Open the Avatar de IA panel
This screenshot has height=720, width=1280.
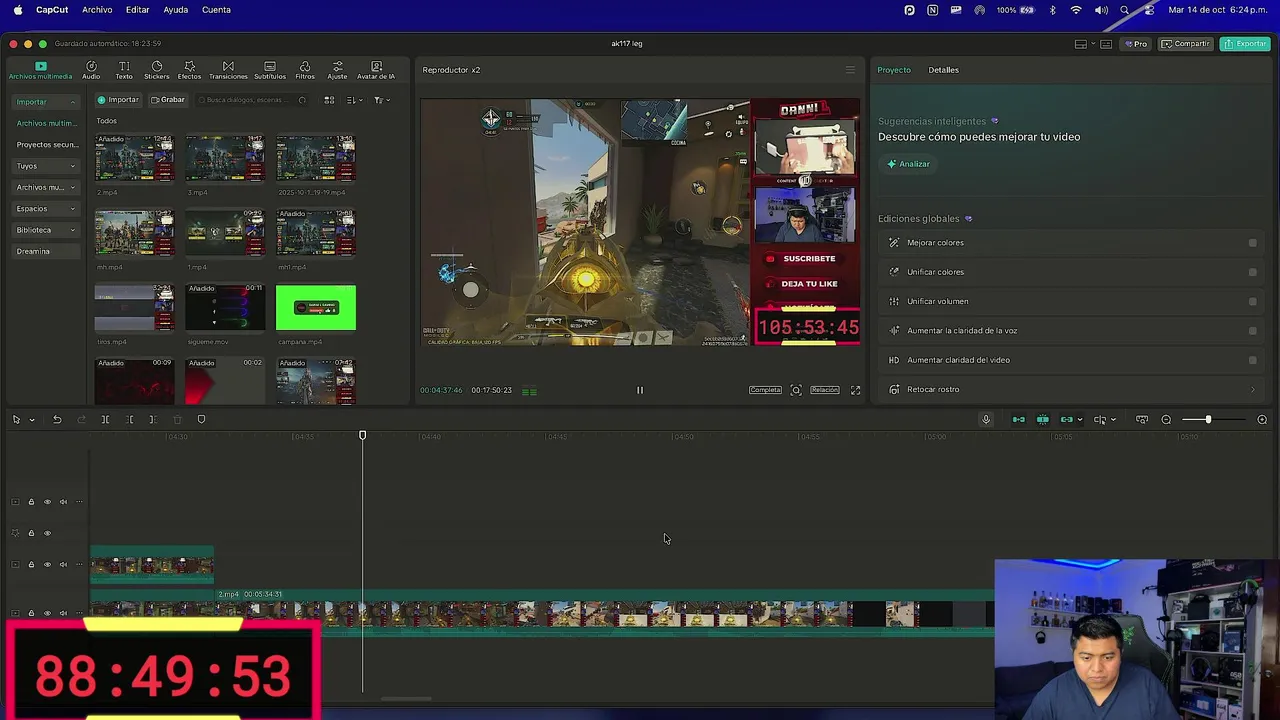pyautogui.click(x=376, y=70)
